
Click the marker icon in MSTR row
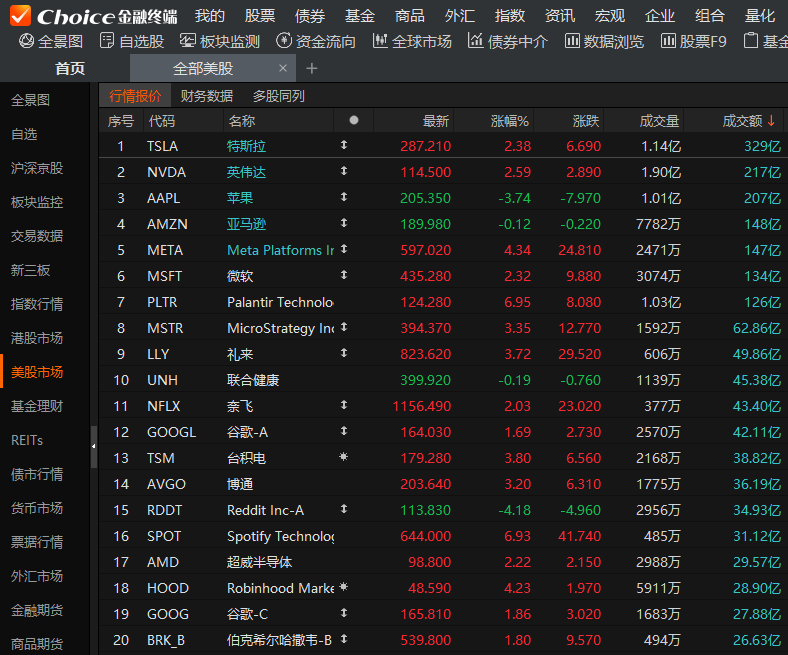pos(344,327)
